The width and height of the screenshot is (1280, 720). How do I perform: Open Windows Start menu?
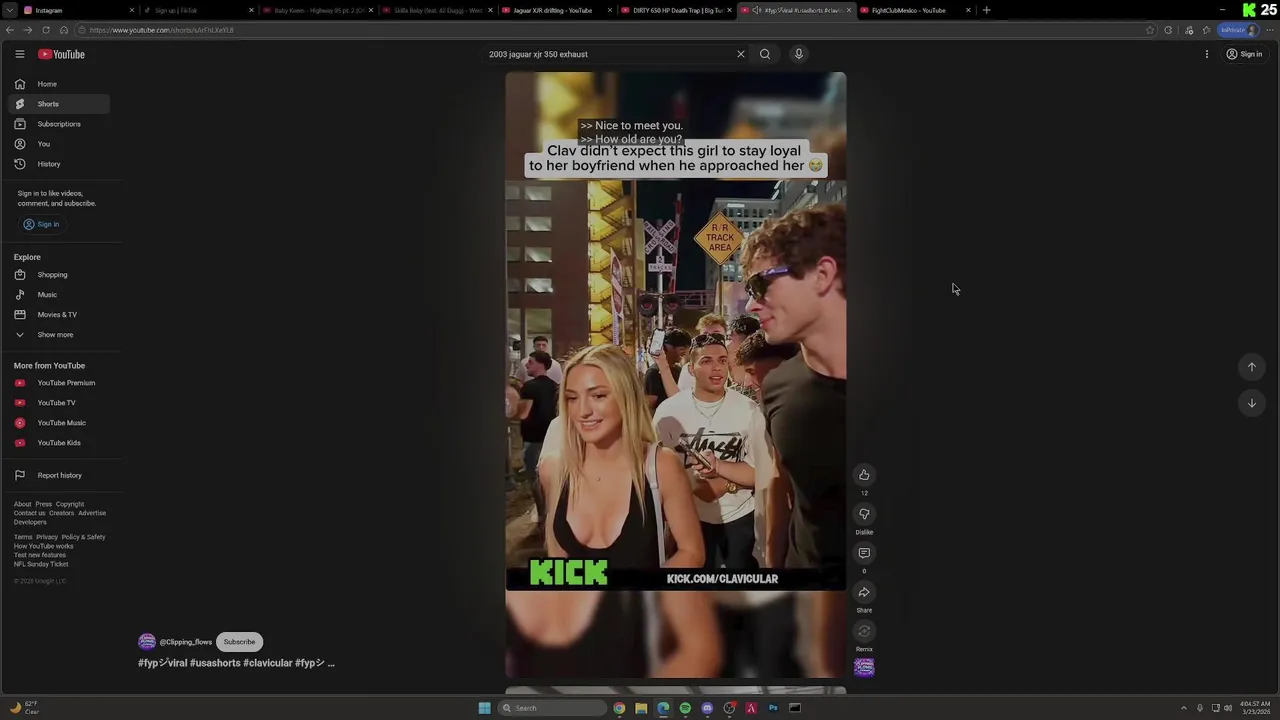[x=484, y=708]
